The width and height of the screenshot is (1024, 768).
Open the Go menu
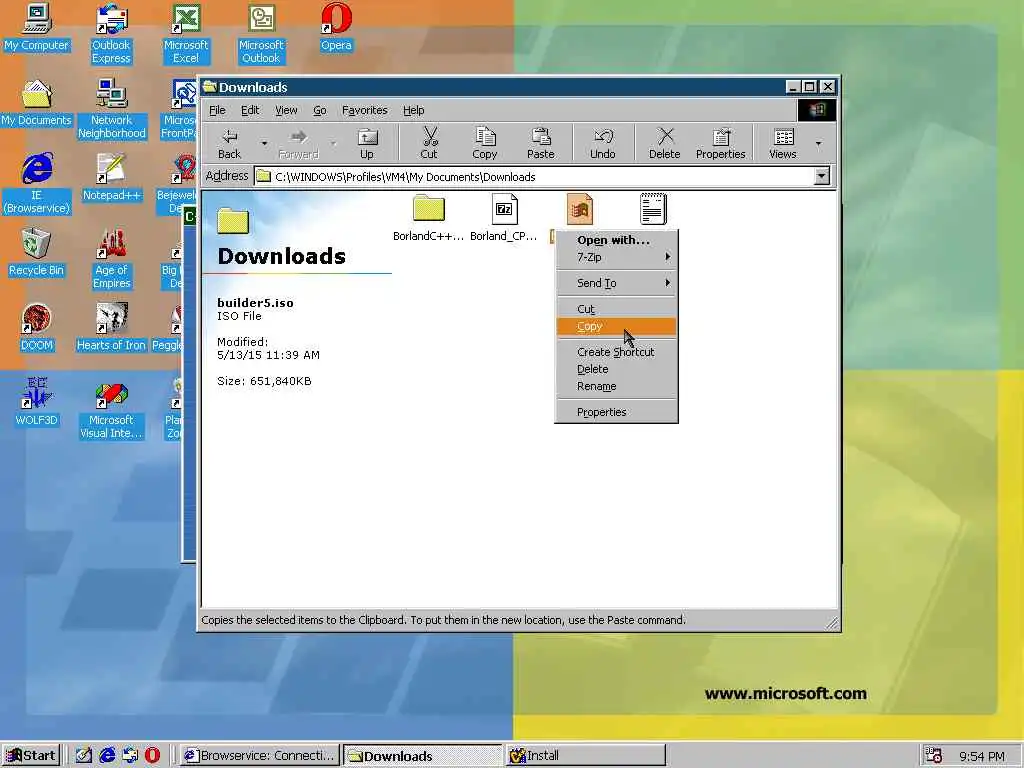coord(319,110)
